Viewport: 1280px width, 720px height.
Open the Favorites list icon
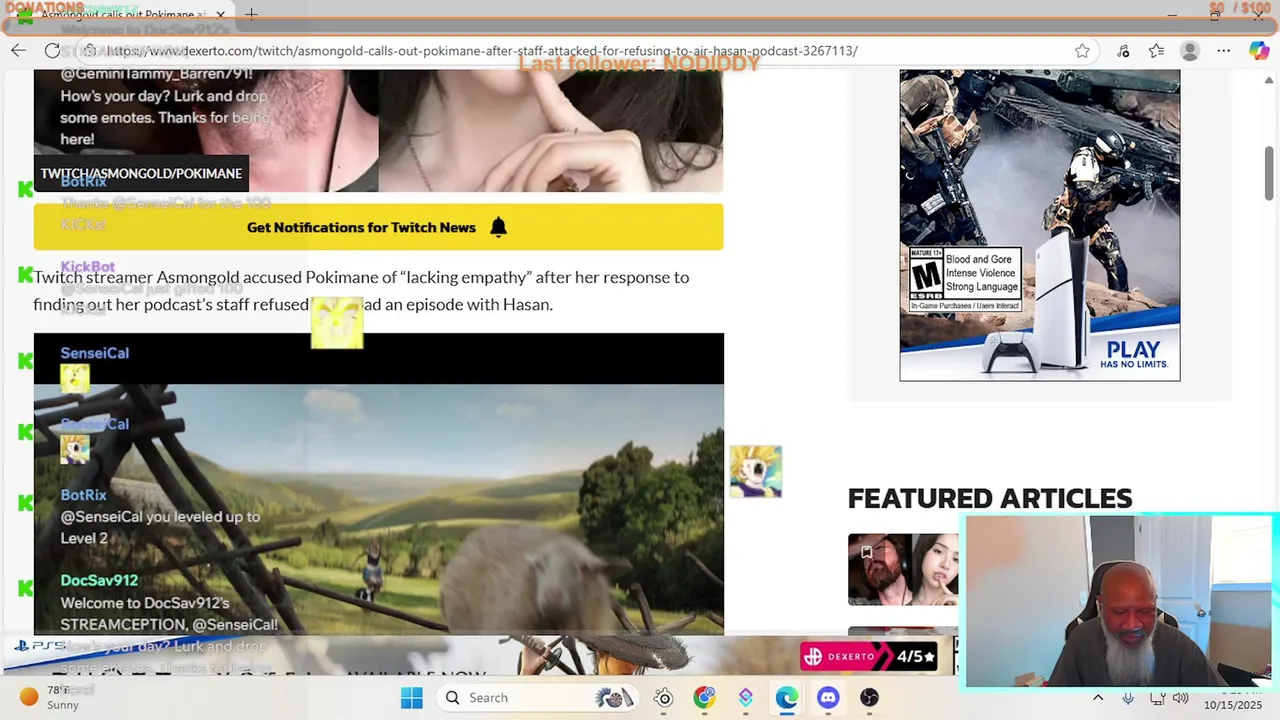click(x=1156, y=51)
